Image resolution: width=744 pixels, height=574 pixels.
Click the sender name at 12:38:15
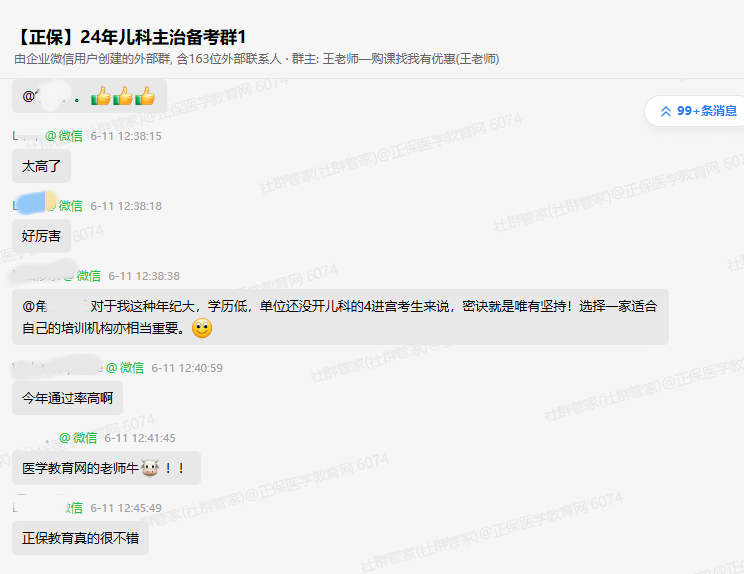[x=27, y=136]
